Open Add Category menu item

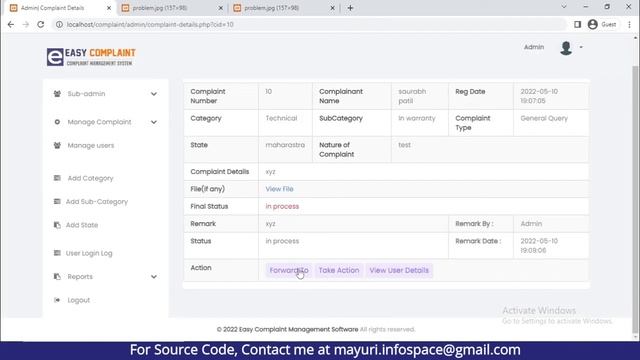(x=90, y=178)
